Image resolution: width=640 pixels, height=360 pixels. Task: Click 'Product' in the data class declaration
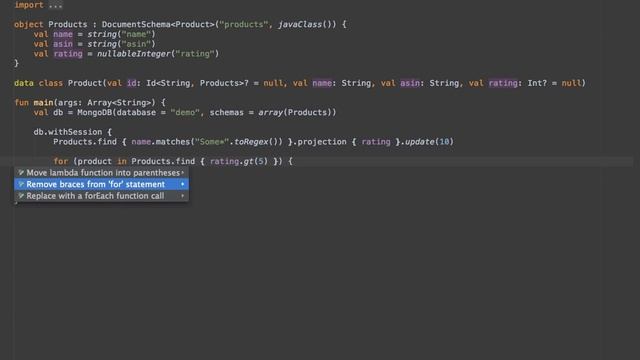tap(84, 83)
